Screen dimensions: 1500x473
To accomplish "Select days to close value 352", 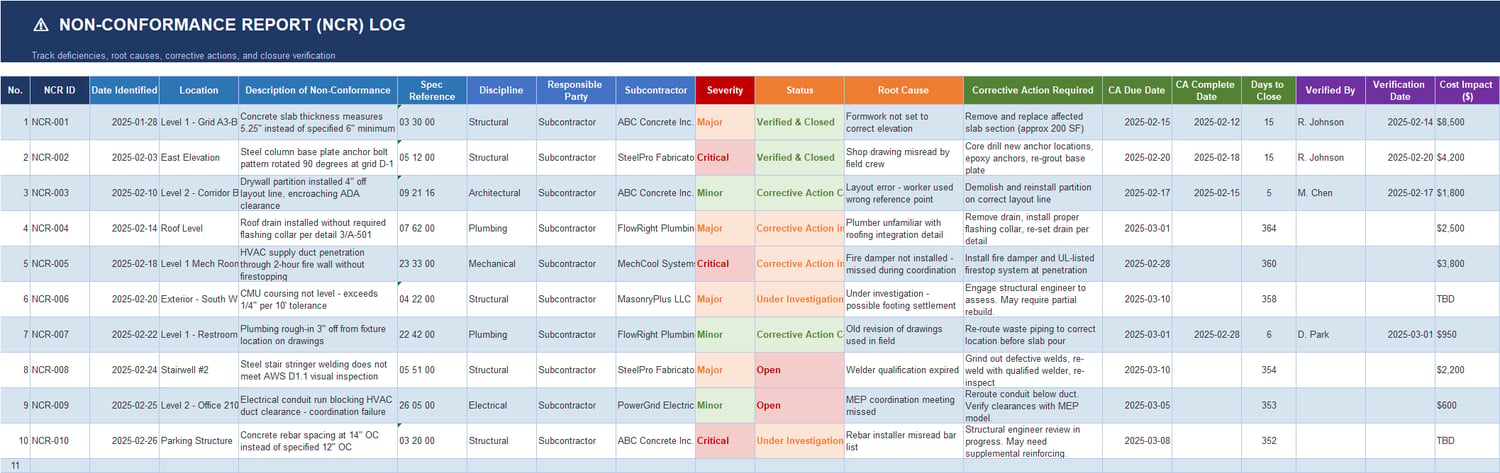I will click(x=1269, y=441).
